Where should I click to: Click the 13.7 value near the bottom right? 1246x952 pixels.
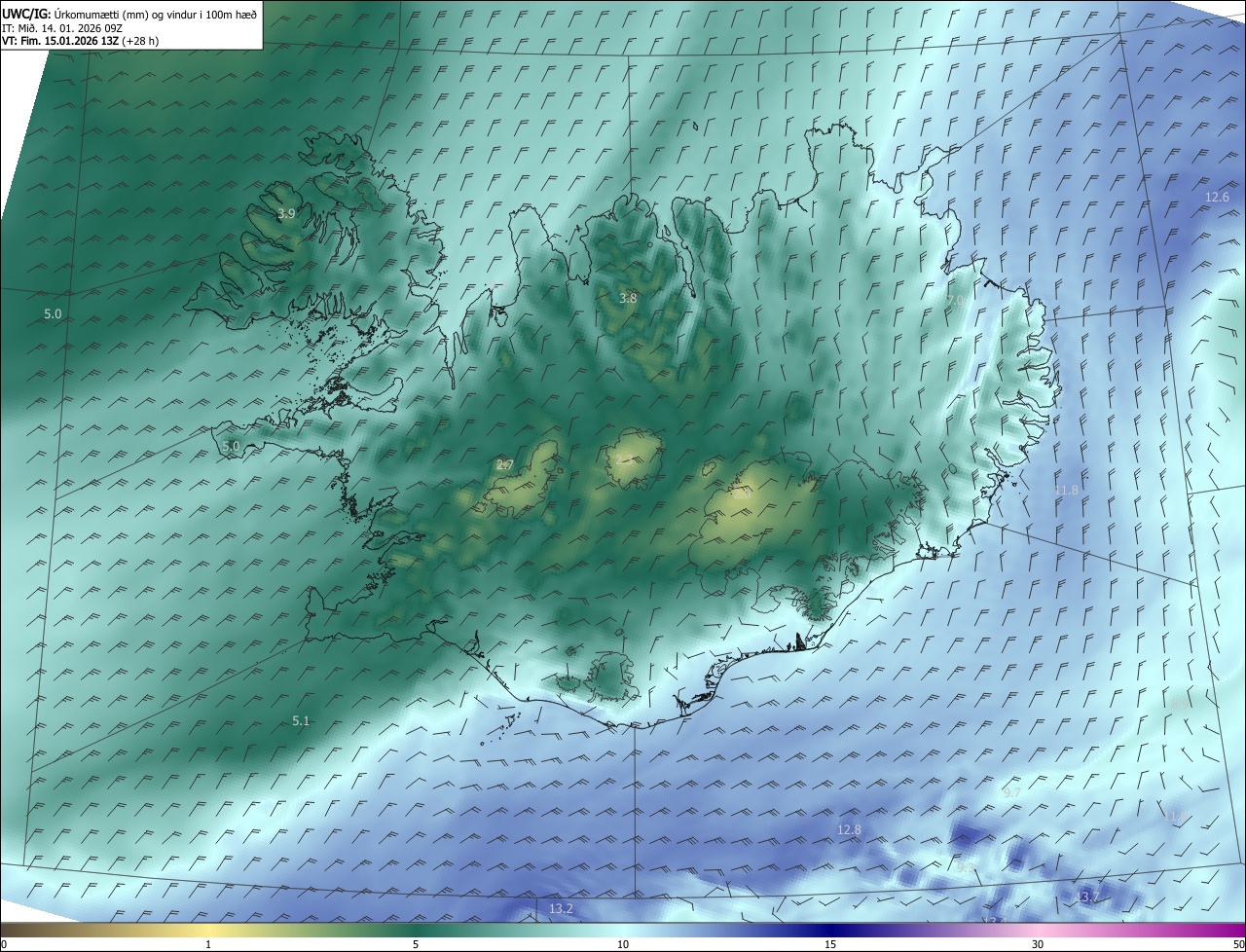(x=1087, y=897)
